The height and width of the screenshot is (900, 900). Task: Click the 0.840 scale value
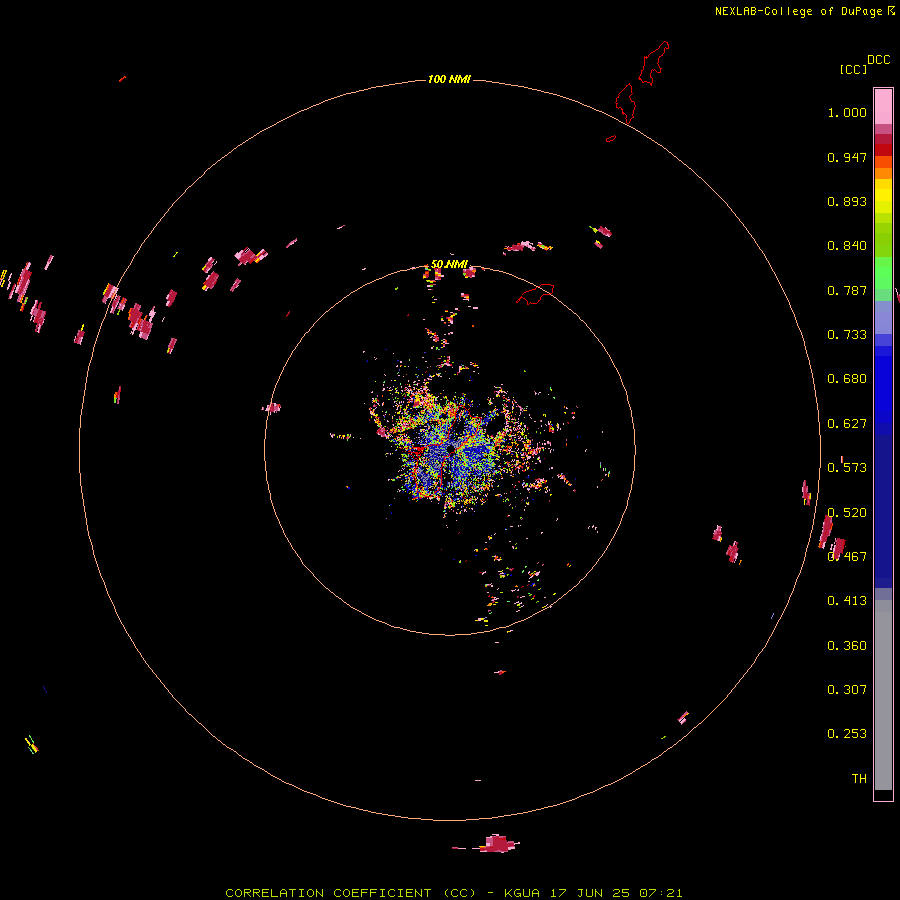[x=847, y=246]
